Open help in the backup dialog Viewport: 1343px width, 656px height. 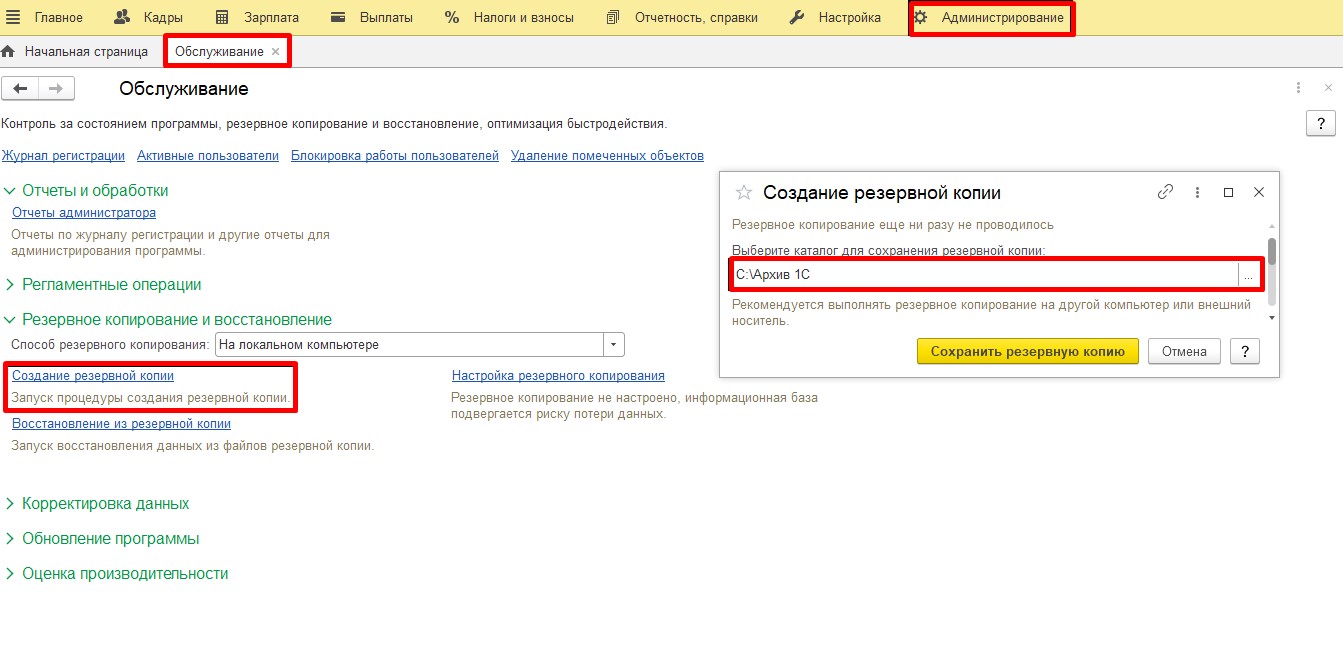point(1244,351)
